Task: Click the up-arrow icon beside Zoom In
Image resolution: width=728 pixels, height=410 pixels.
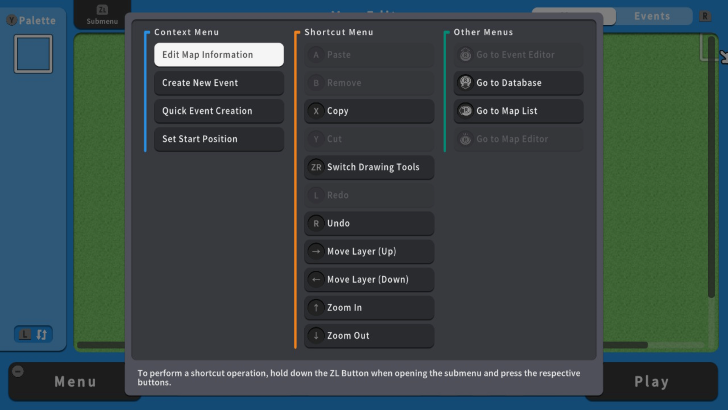Action: coord(316,307)
